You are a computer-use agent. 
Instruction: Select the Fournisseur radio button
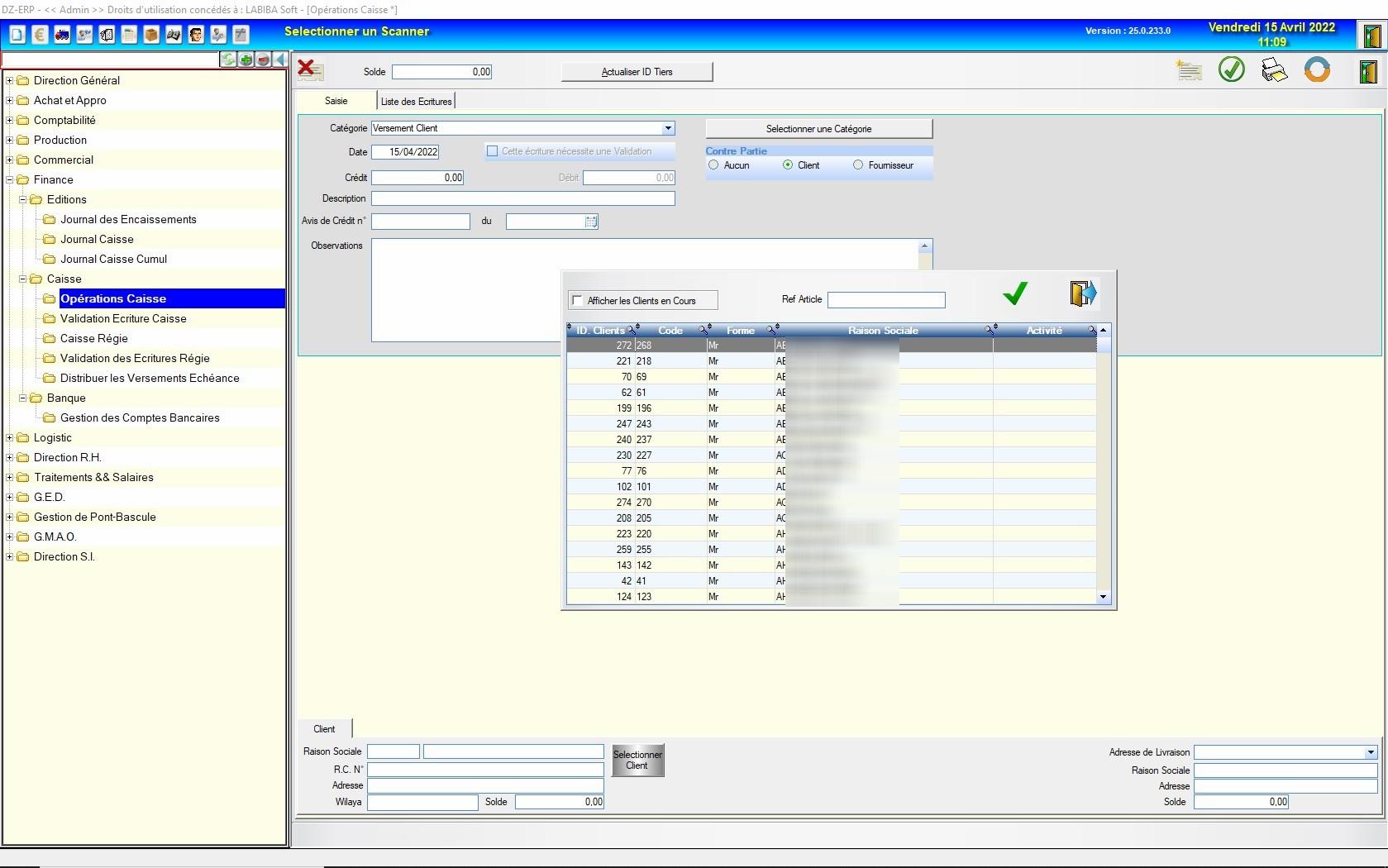tap(858, 165)
